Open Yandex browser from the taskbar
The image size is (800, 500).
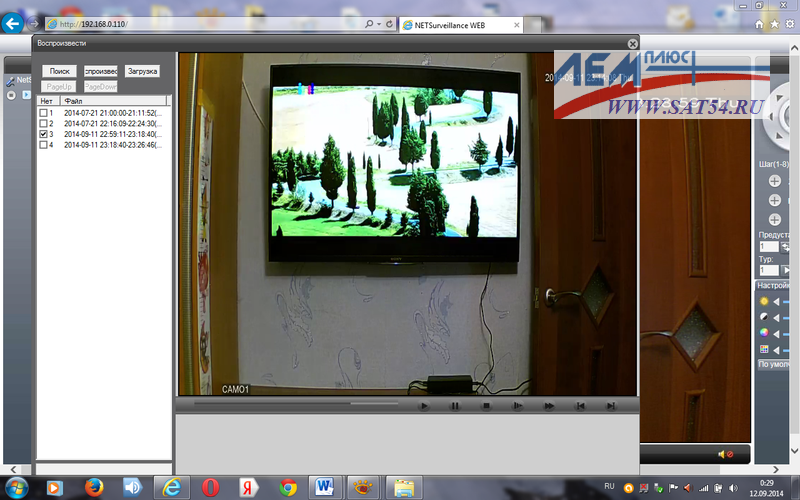point(248,488)
